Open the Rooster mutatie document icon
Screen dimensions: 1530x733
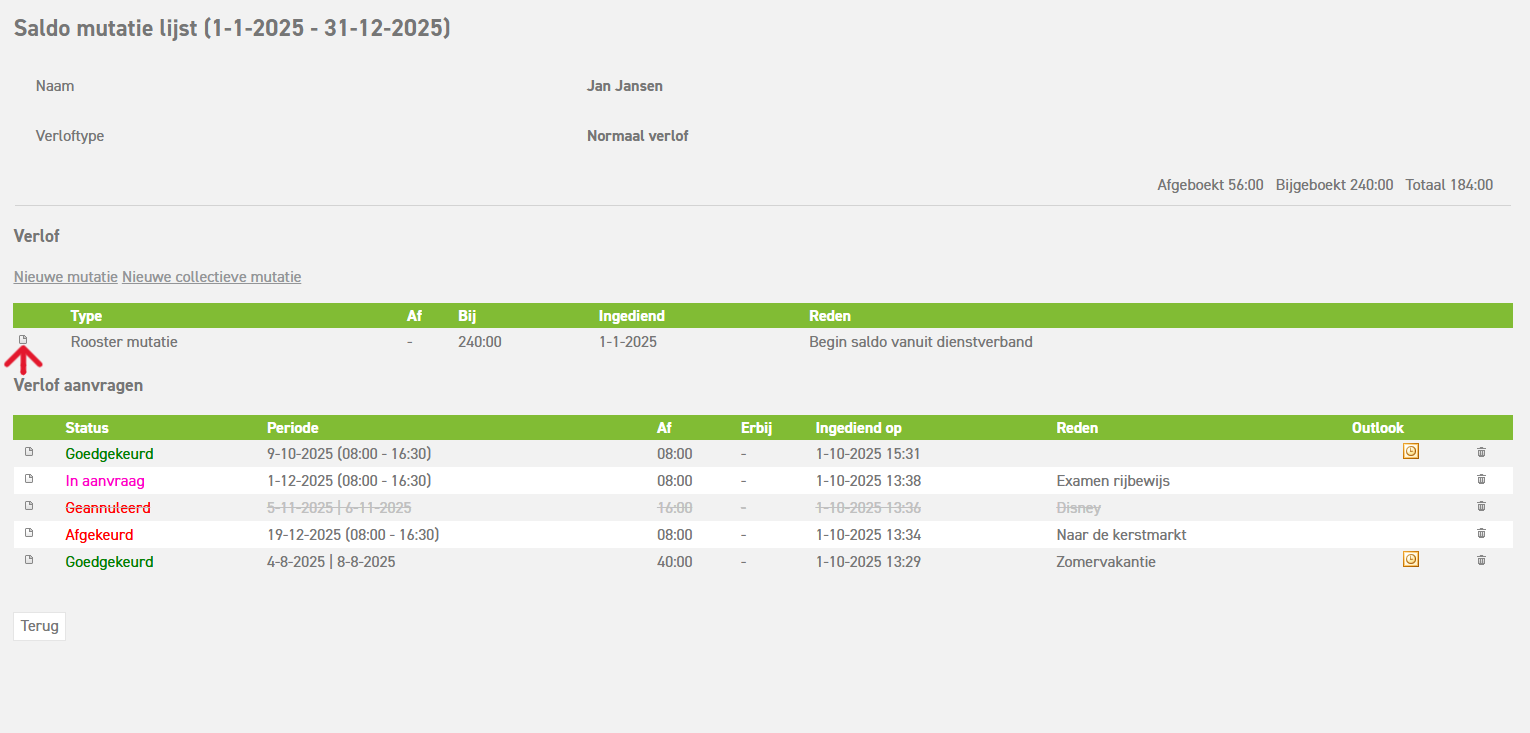(24, 340)
